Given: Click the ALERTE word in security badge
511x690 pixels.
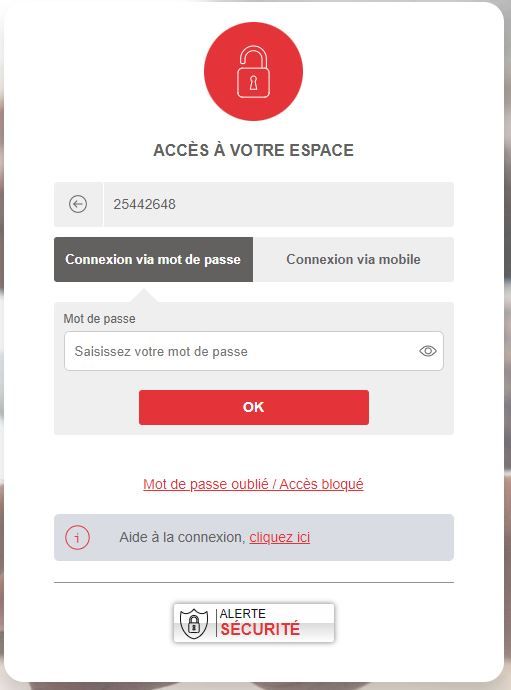Looking at the screenshot, I should coord(243,613).
